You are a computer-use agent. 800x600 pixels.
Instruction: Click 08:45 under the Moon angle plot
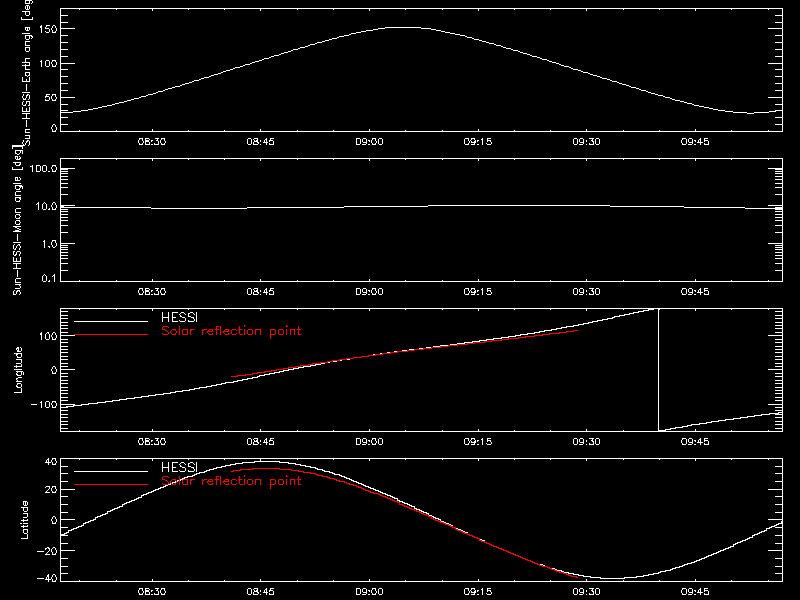(260, 292)
